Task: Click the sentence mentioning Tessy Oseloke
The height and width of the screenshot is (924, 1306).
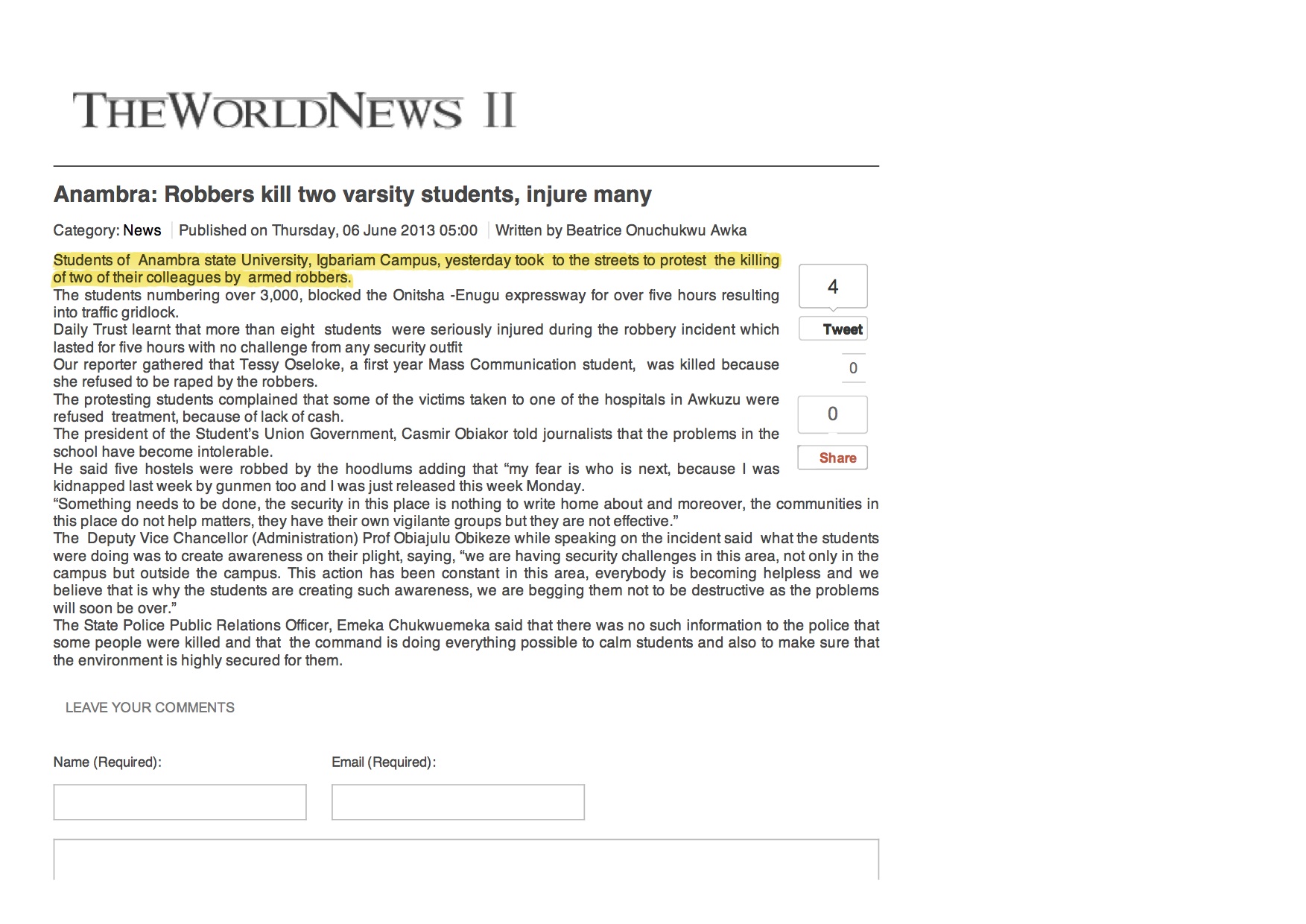Action: click(416, 373)
